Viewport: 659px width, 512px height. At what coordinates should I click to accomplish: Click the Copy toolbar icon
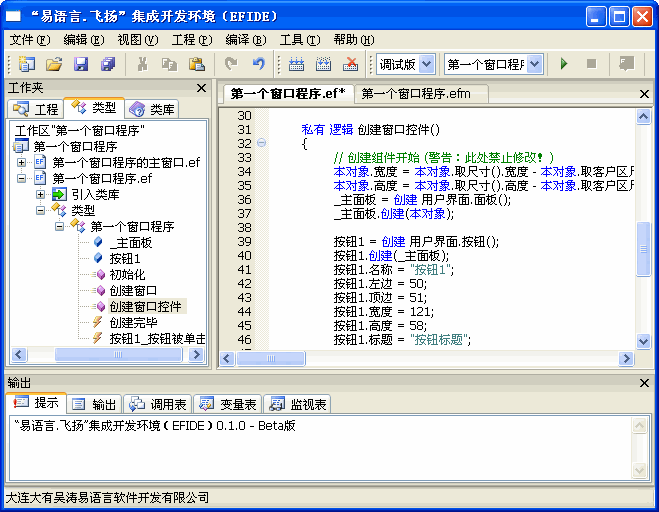(169, 64)
